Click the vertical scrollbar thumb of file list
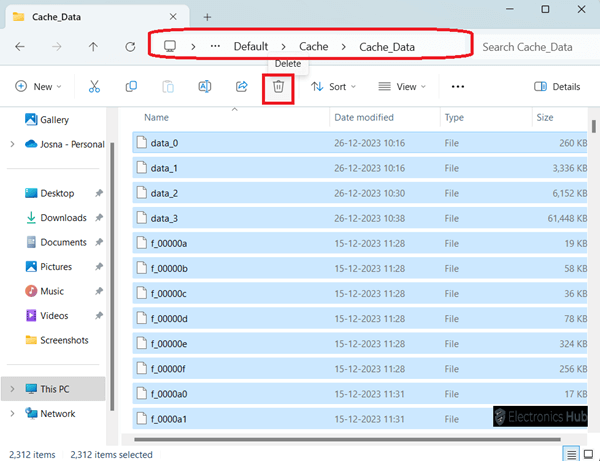This screenshot has height=461, width=600. pos(593,126)
